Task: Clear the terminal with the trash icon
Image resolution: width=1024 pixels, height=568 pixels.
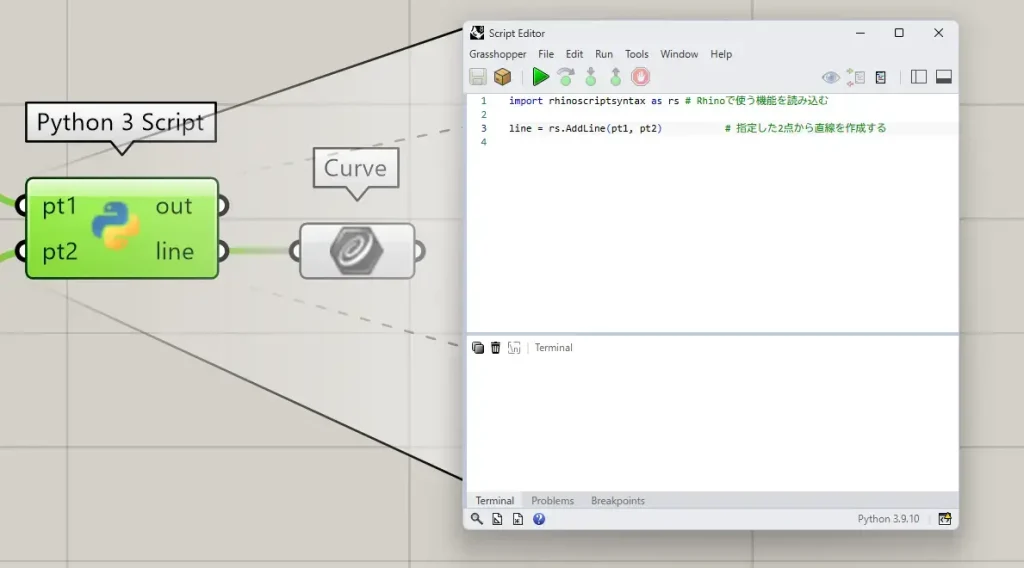Action: click(x=495, y=348)
